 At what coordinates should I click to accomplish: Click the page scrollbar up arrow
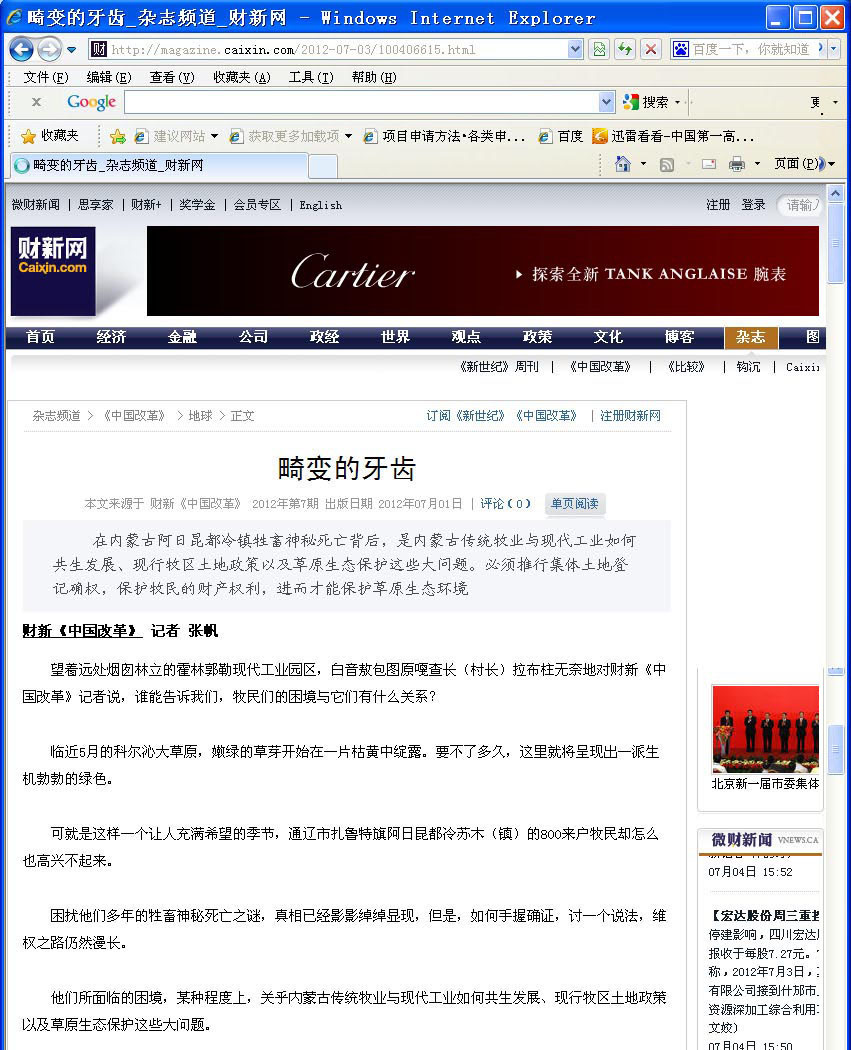(835, 194)
